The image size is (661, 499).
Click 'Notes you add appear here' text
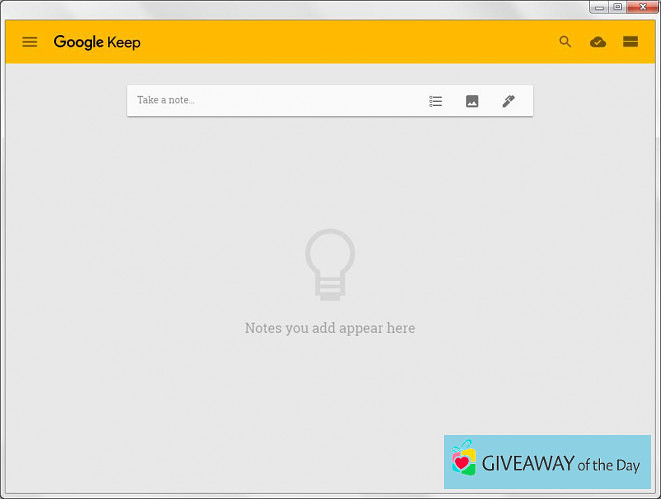click(x=330, y=328)
